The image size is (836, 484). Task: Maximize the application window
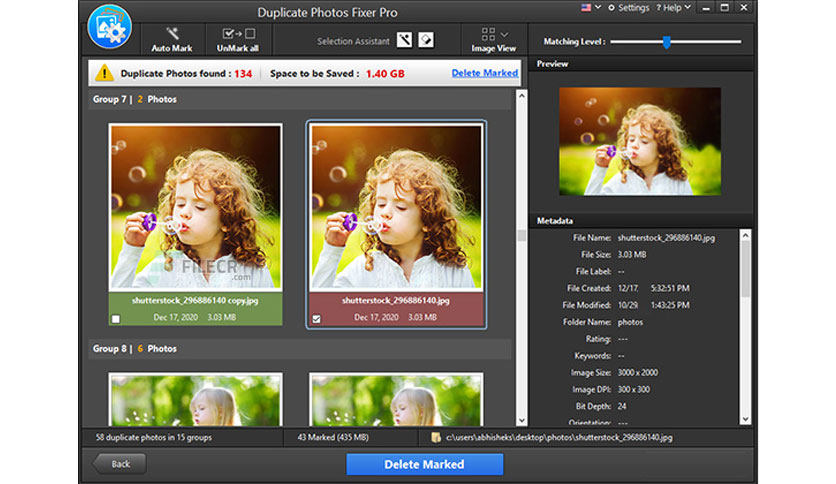pyautogui.click(x=725, y=8)
